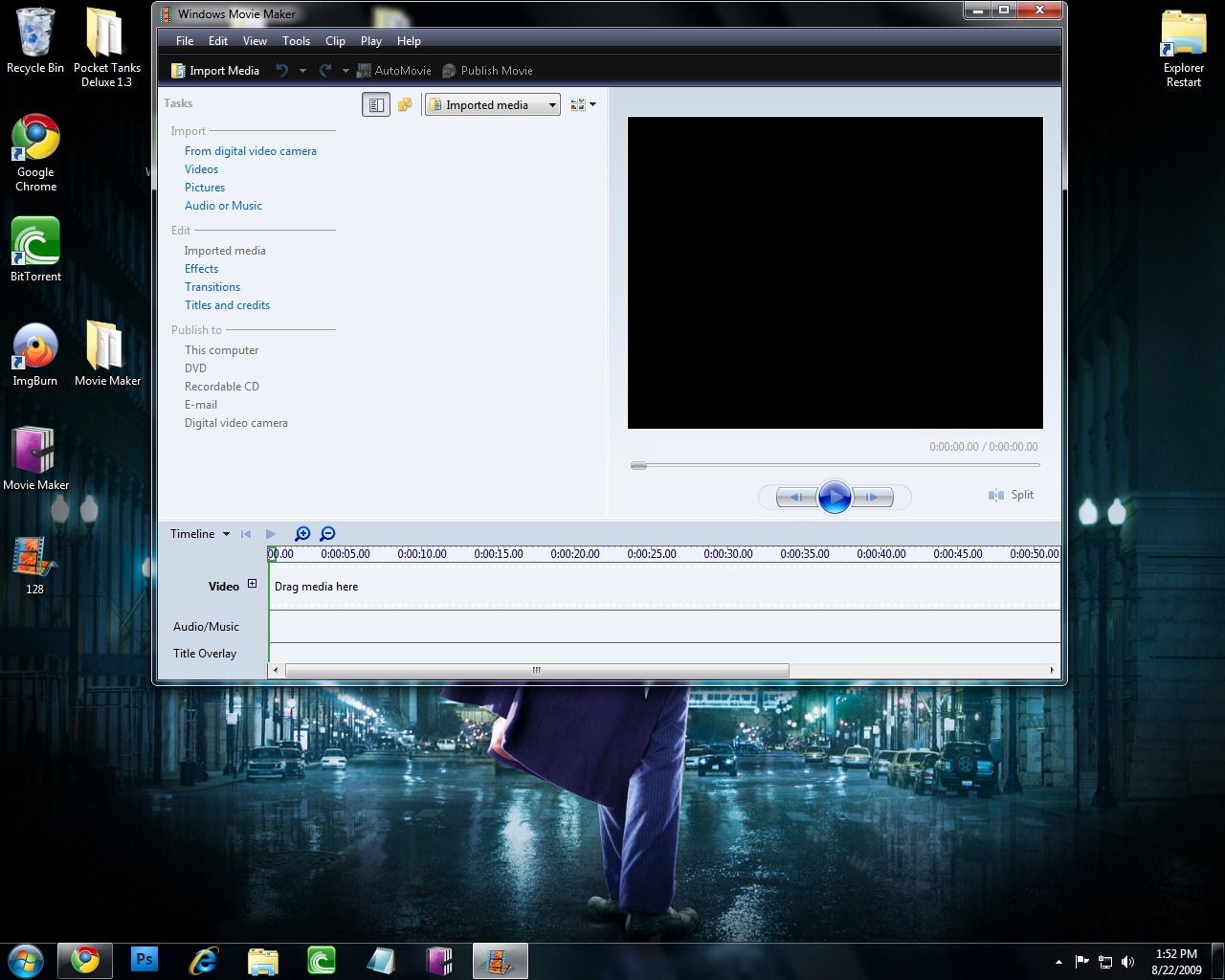Zoom in on the timeline
Screen dimensions: 1225x980
pos(302,534)
